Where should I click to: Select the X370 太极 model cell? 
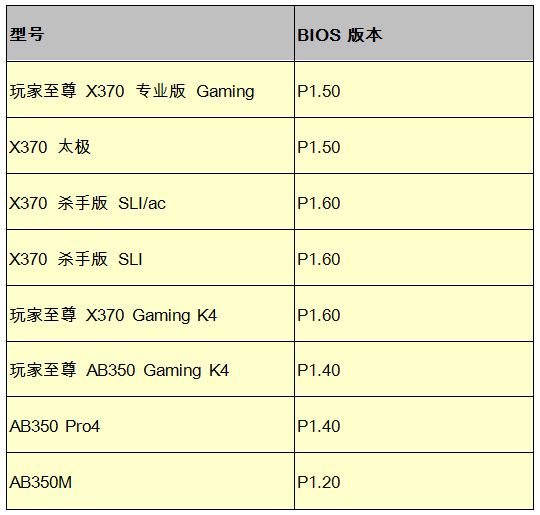tap(150, 146)
